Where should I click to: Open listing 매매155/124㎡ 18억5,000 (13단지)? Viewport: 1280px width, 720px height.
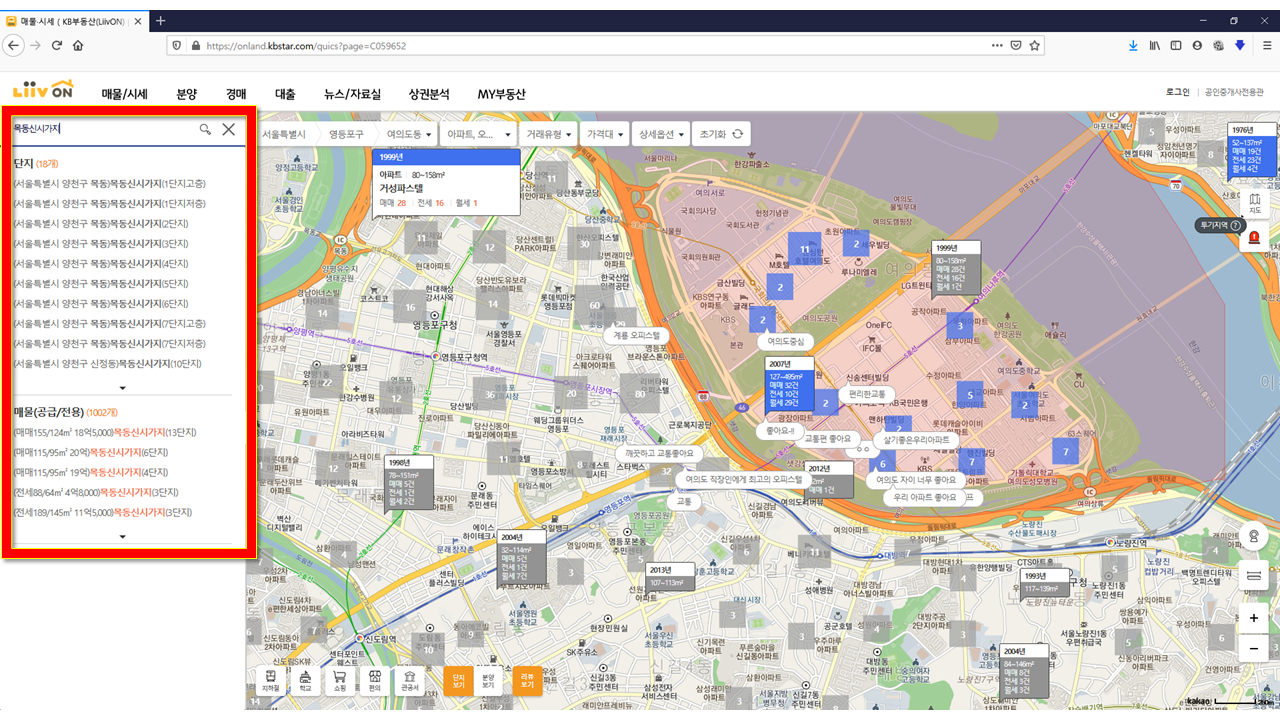pos(105,432)
